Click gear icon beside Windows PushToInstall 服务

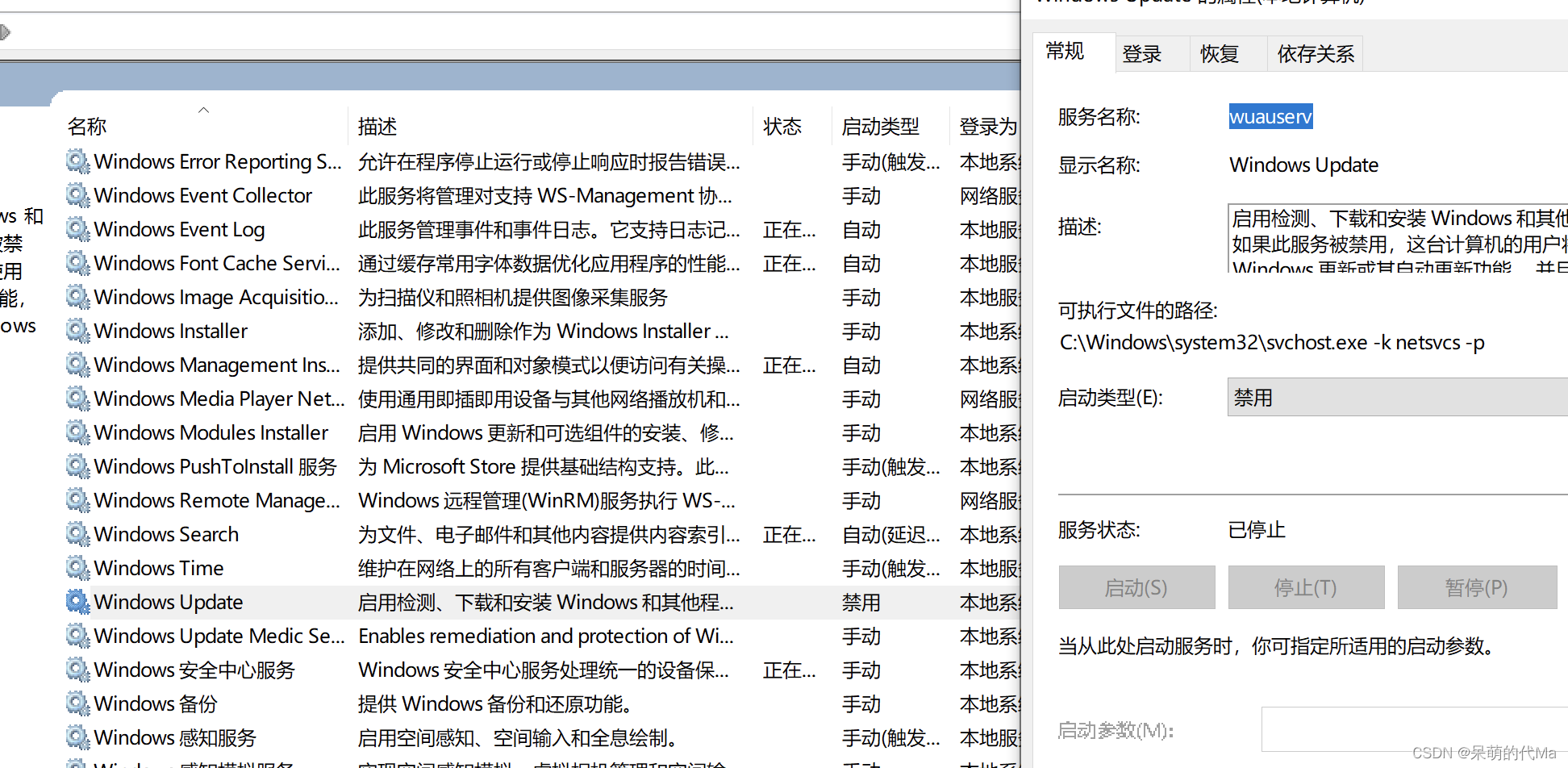tap(77, 466)
